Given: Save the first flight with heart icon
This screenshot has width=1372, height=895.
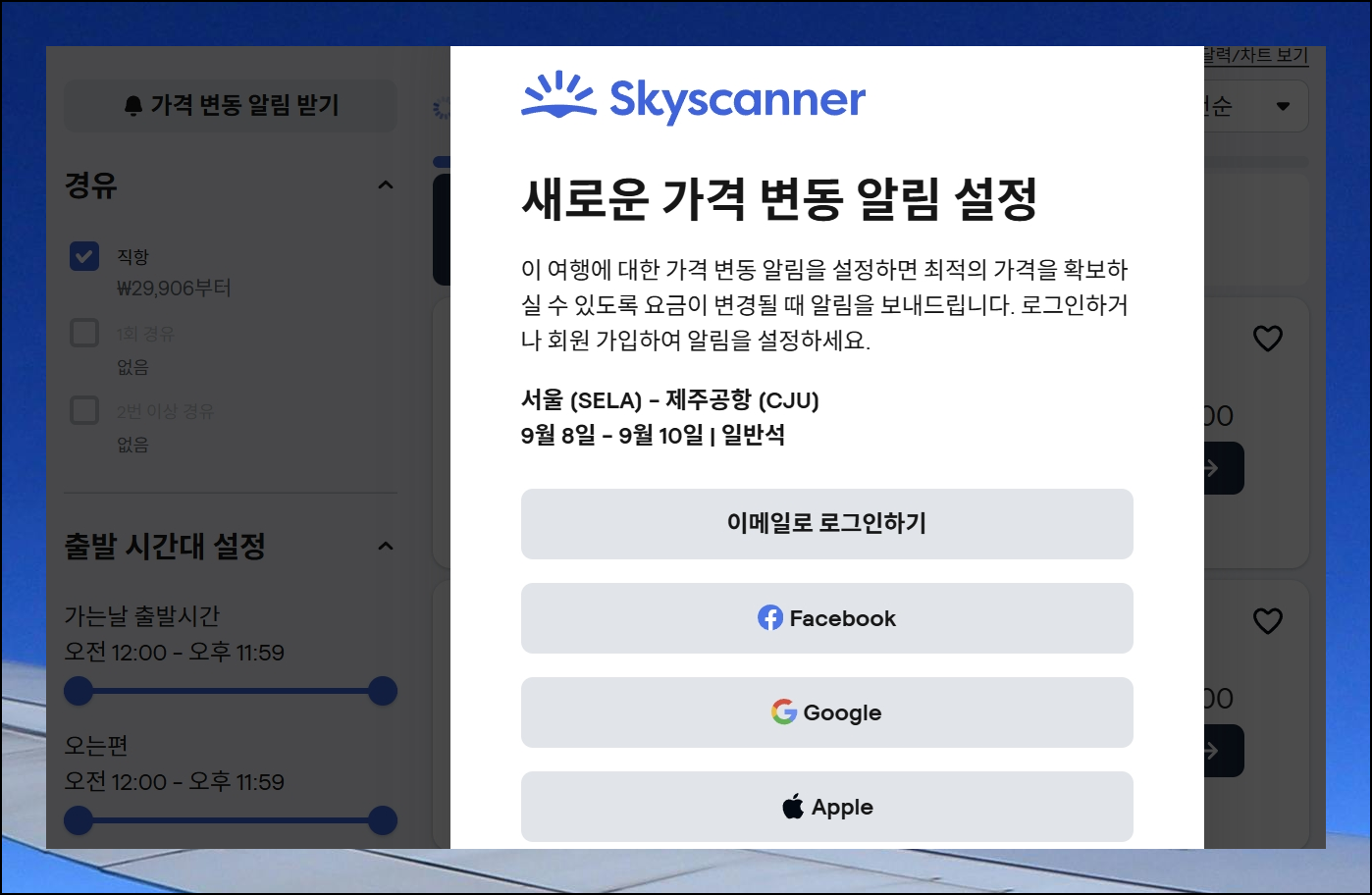Looking at the screenshot, I should point(1268,339).
